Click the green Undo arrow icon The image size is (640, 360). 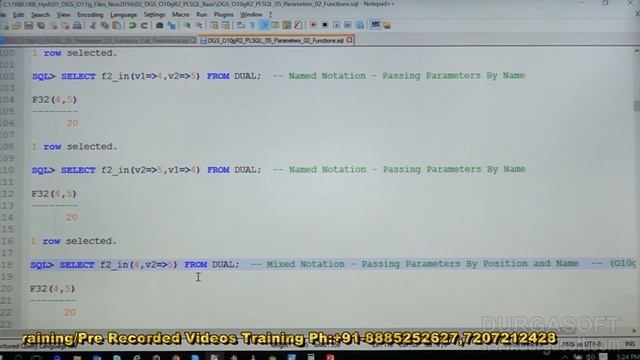tap(132, 26)
